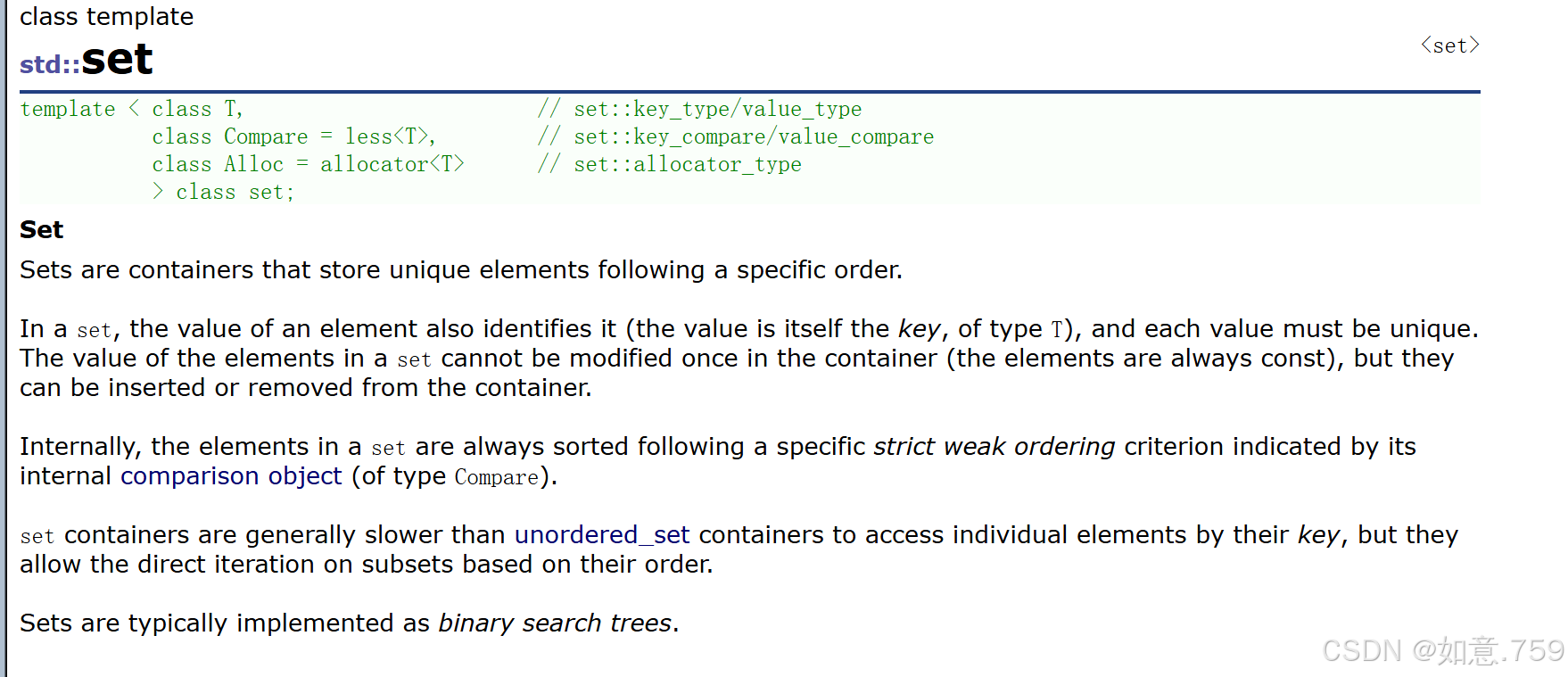This screenshot has height=677, width=1568.
Task: Click 'class Alloc = allocator<T>' code line
Action: pyautogui.click(x=308, y=164)
